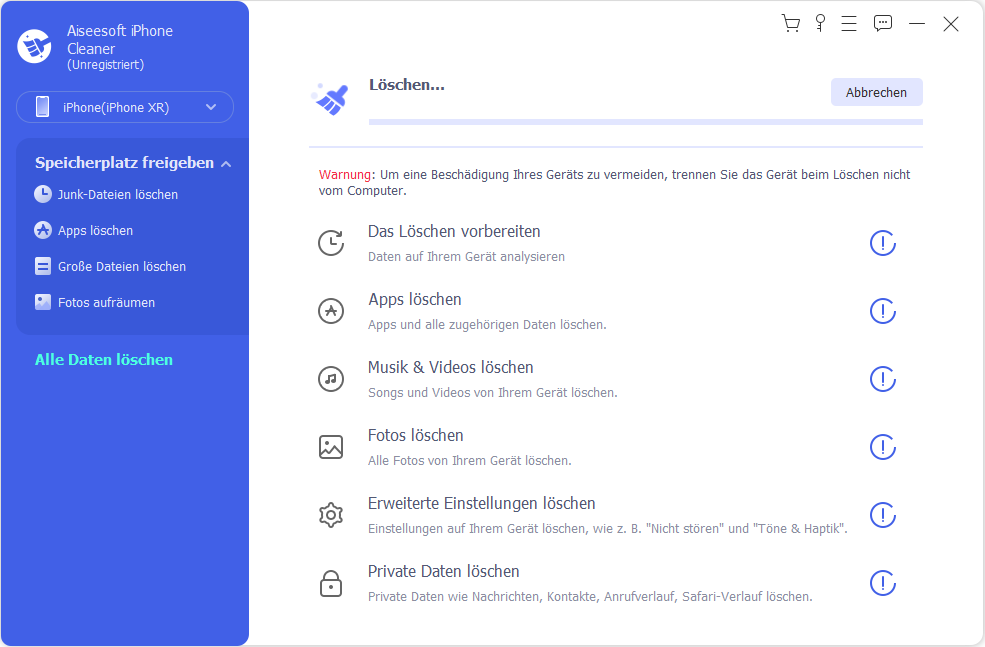Switch to Alle Daten löschen

click(x=104, y=360)
